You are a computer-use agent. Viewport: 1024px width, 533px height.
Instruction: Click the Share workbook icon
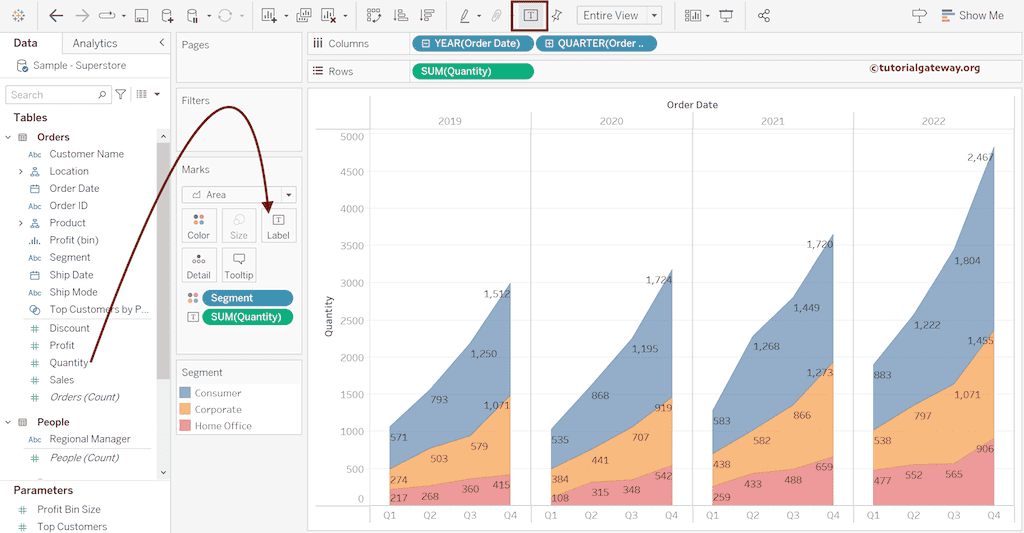pyautogui.click(x=764, y=15)
